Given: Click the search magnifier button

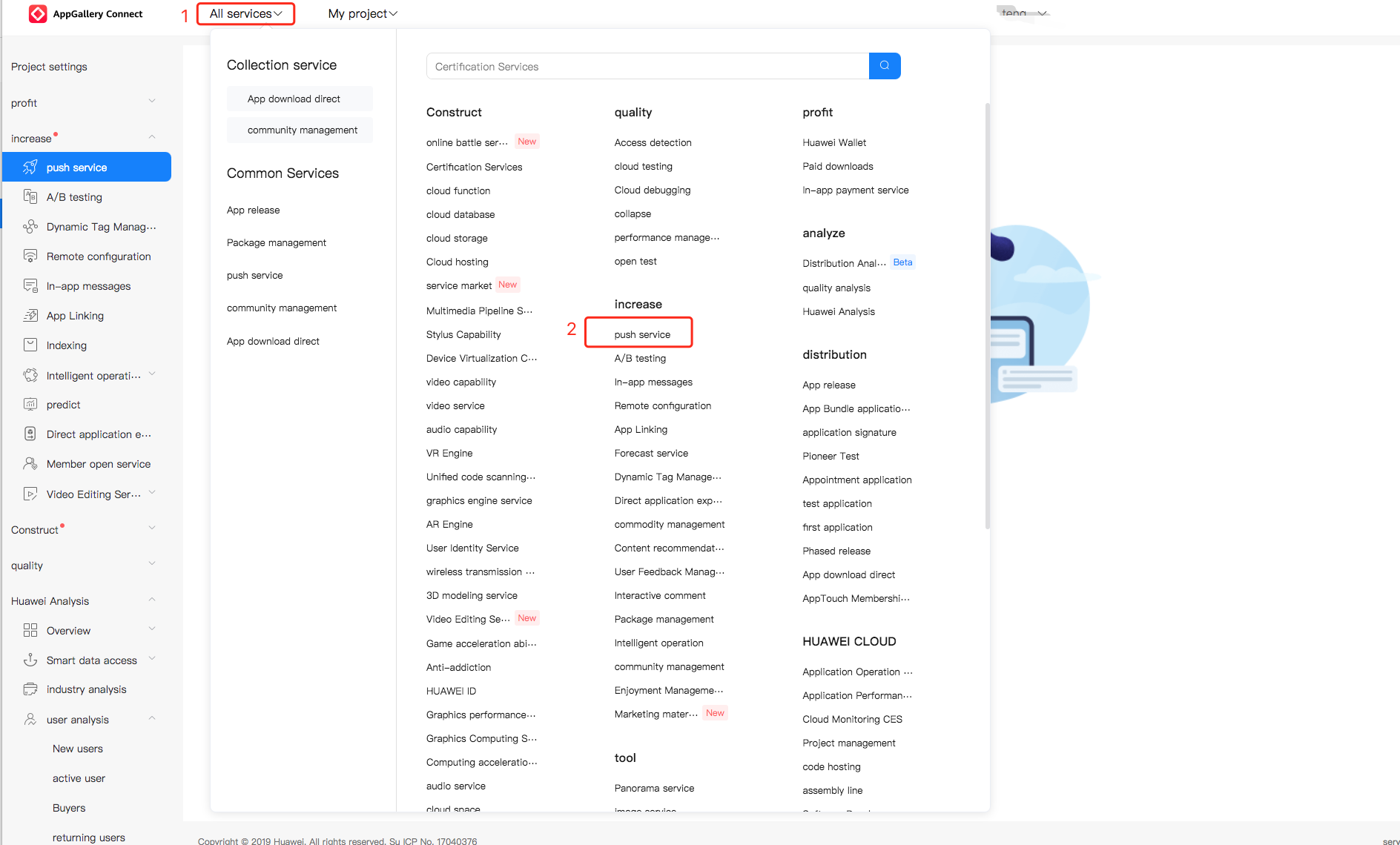Looking at the screenshot, I should pos(885,66).
